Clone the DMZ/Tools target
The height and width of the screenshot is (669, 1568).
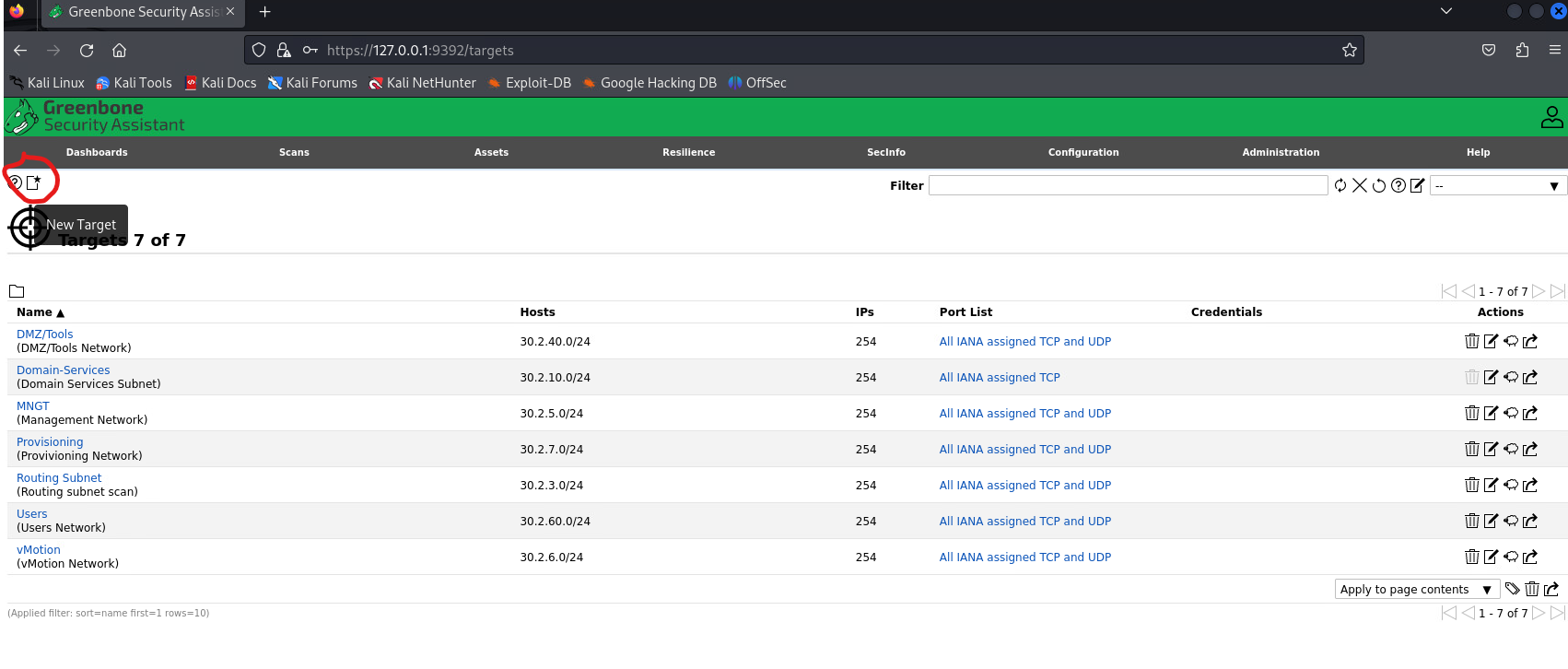coord(1511,341)
